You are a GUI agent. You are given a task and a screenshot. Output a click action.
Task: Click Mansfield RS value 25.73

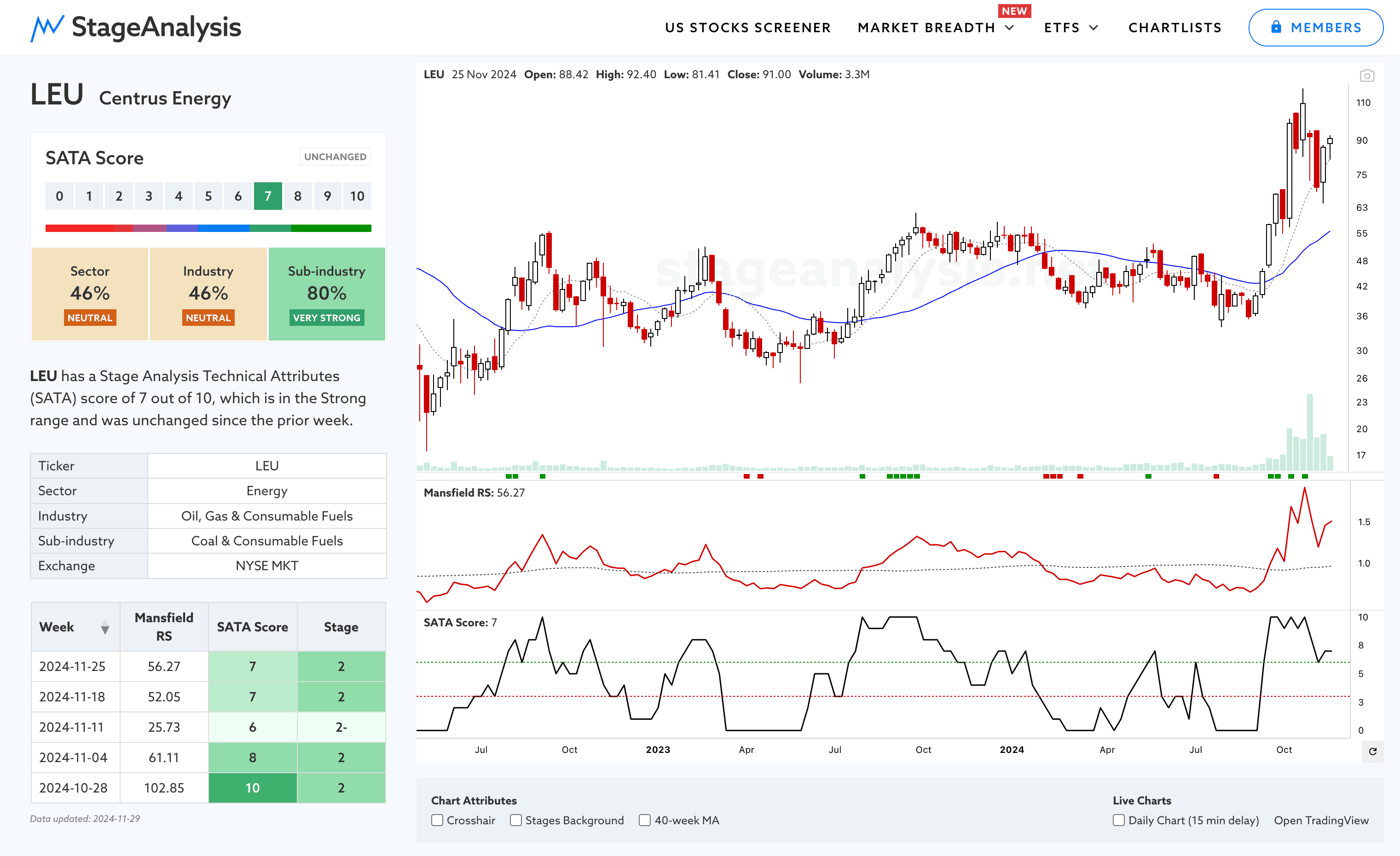(164, 727)
